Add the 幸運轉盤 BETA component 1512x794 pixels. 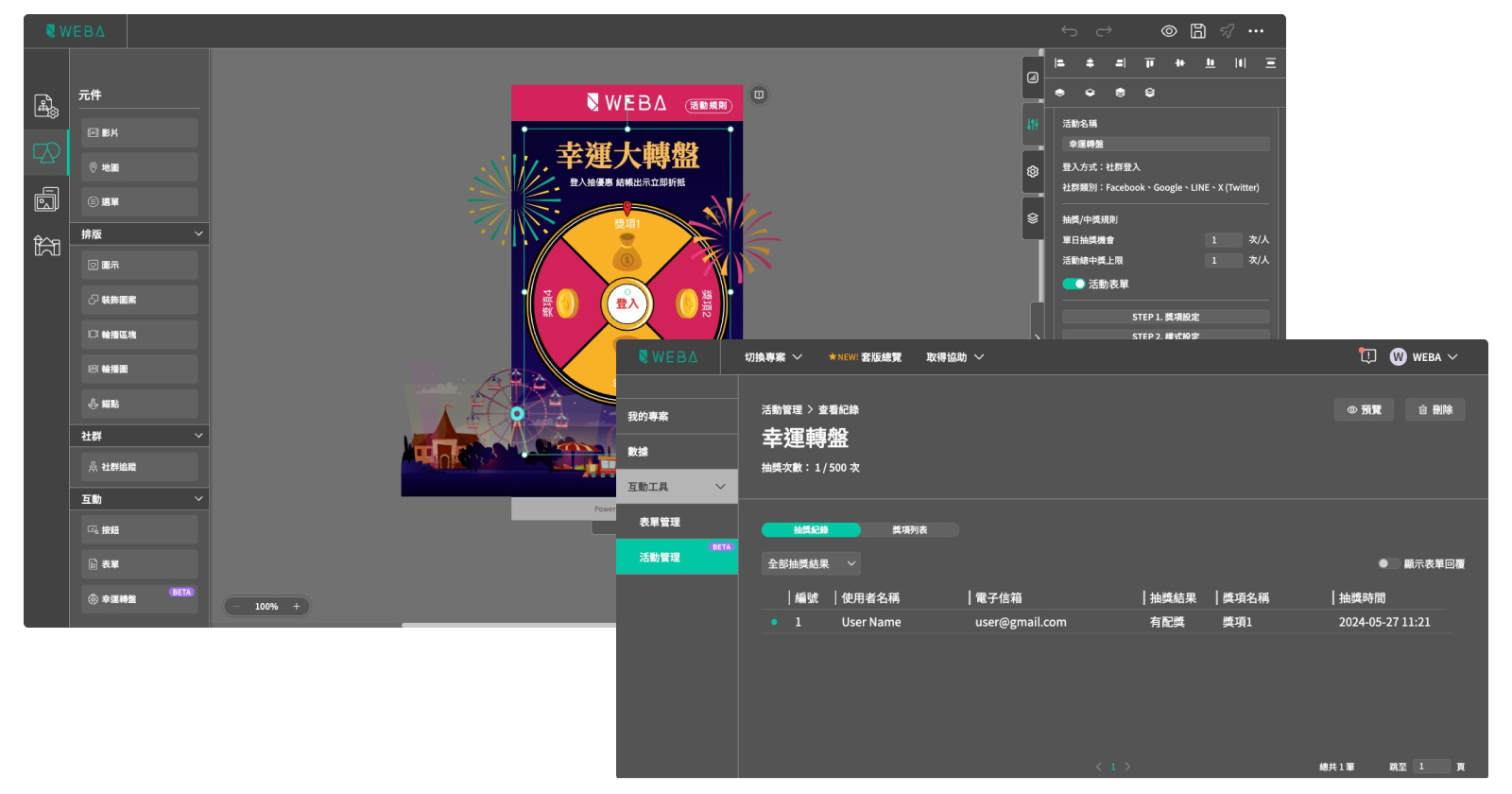139,599
